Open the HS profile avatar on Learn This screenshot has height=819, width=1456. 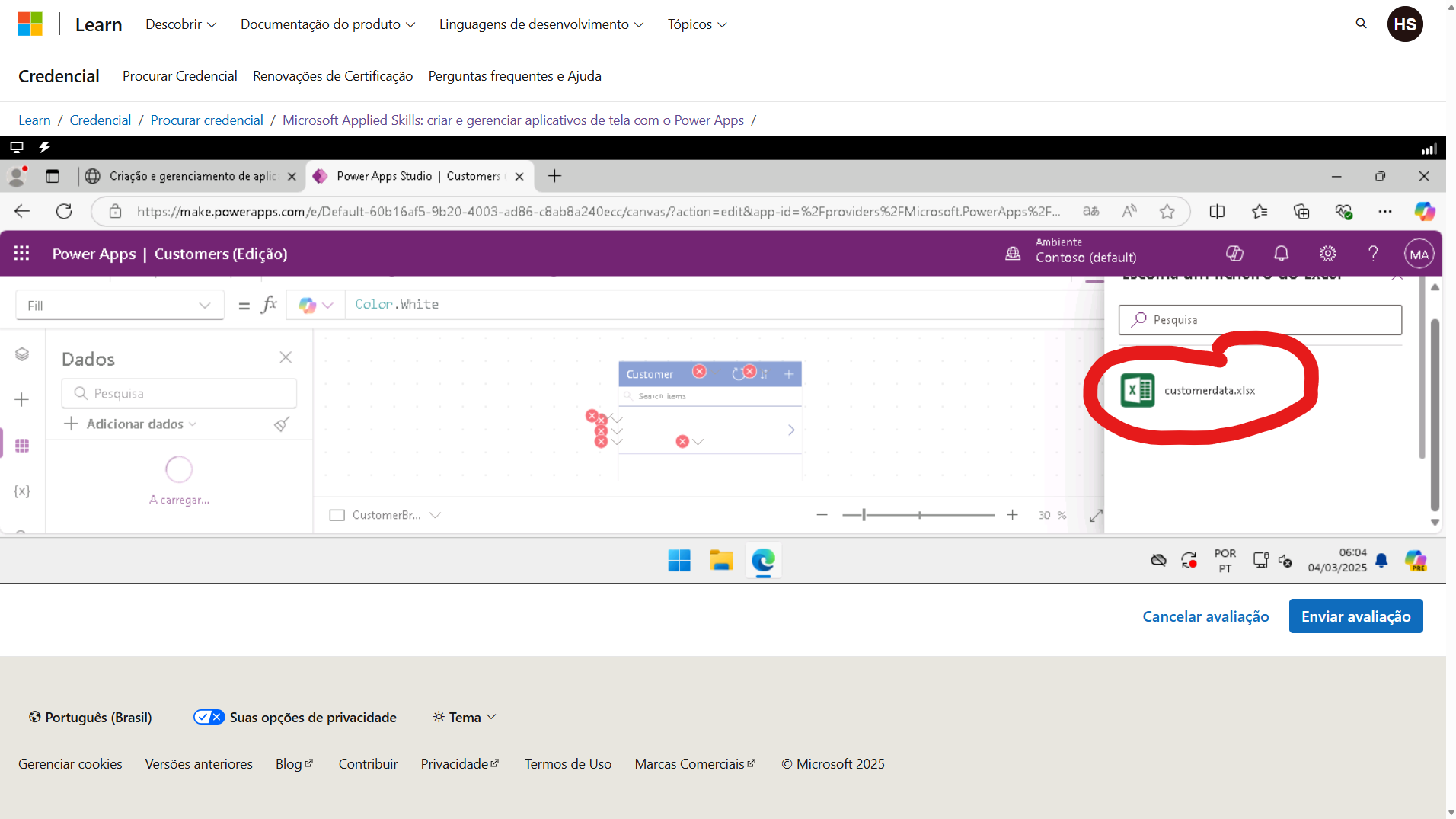(x=1405, y=24)
